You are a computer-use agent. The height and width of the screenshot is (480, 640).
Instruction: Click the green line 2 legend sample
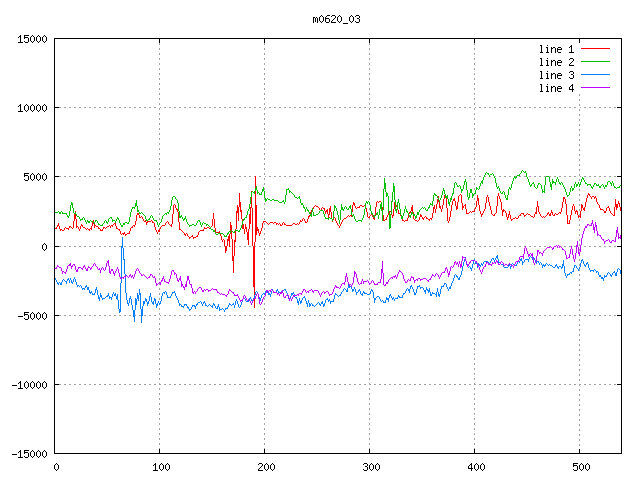click(x=595, y=62)
